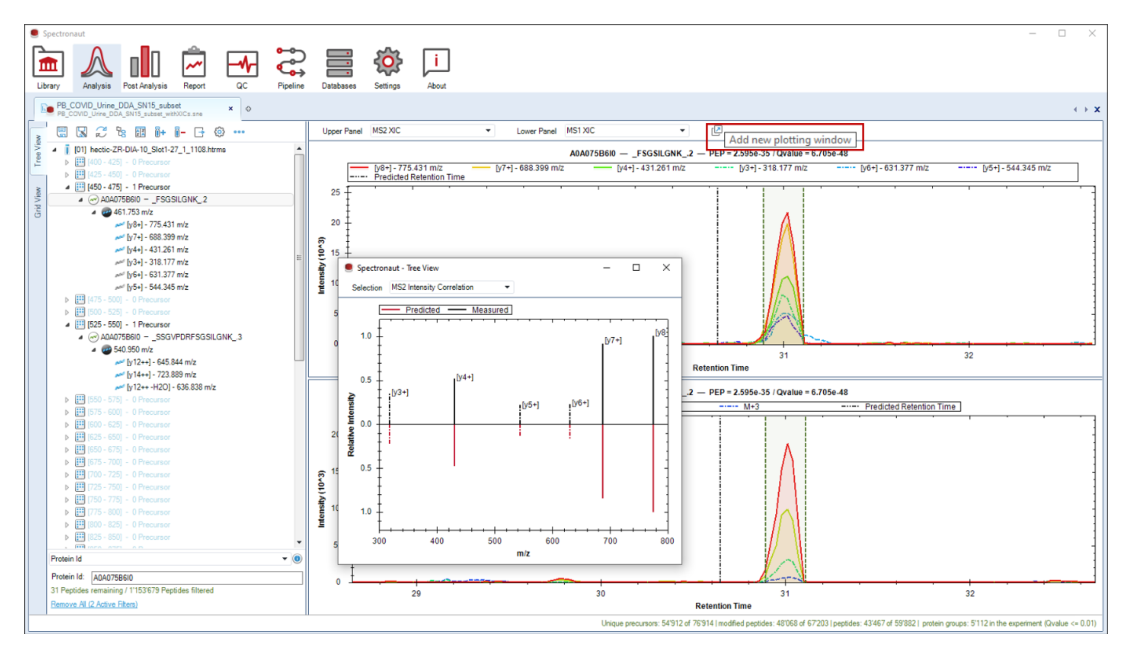Open the Upper Panel MS2 XIC dropdown
The width and height of the screenshot is (1132, 659).
point(431,131)
